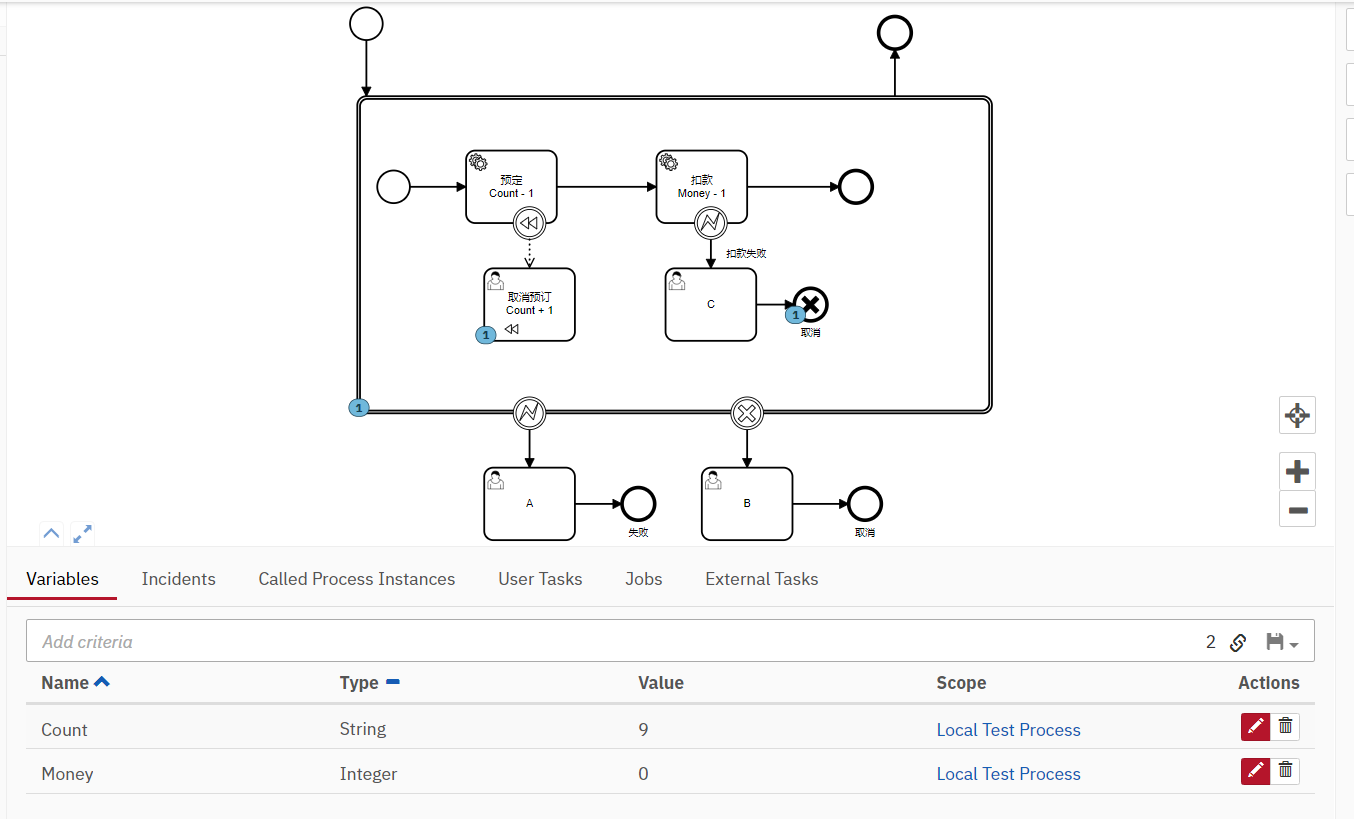Delete the Money variable with trash icon
Viewport: 1354px width, 819px height.
(x=1285, y=770)
